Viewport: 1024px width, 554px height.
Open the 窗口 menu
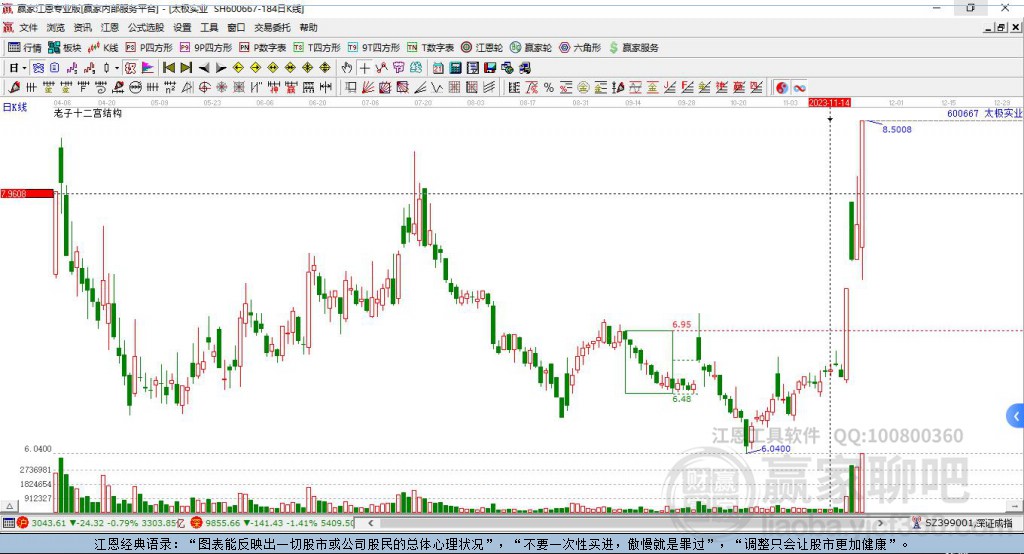(x=236, y=27)
